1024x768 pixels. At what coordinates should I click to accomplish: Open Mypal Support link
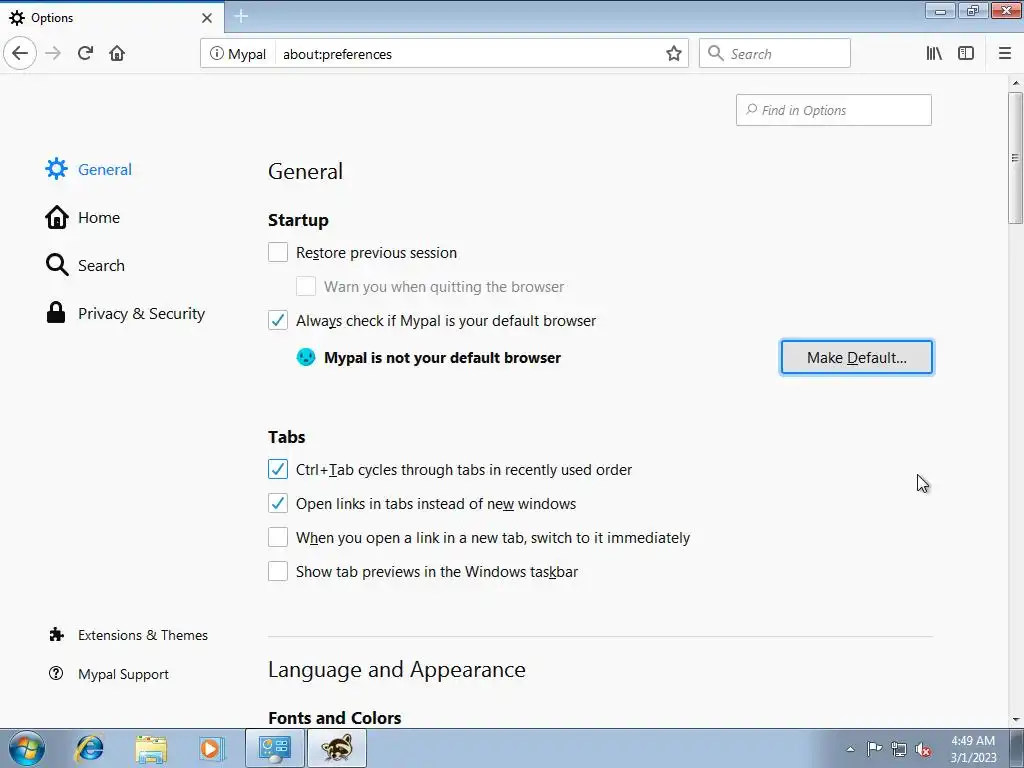tap(109, 674)
